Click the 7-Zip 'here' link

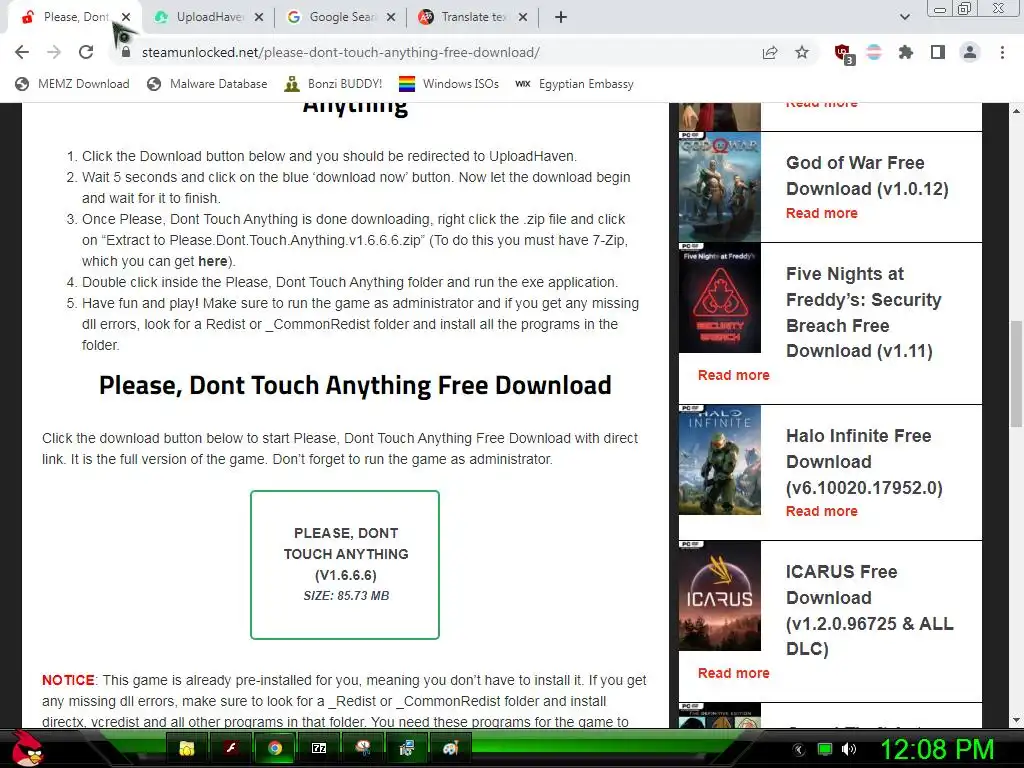point(212,261)
